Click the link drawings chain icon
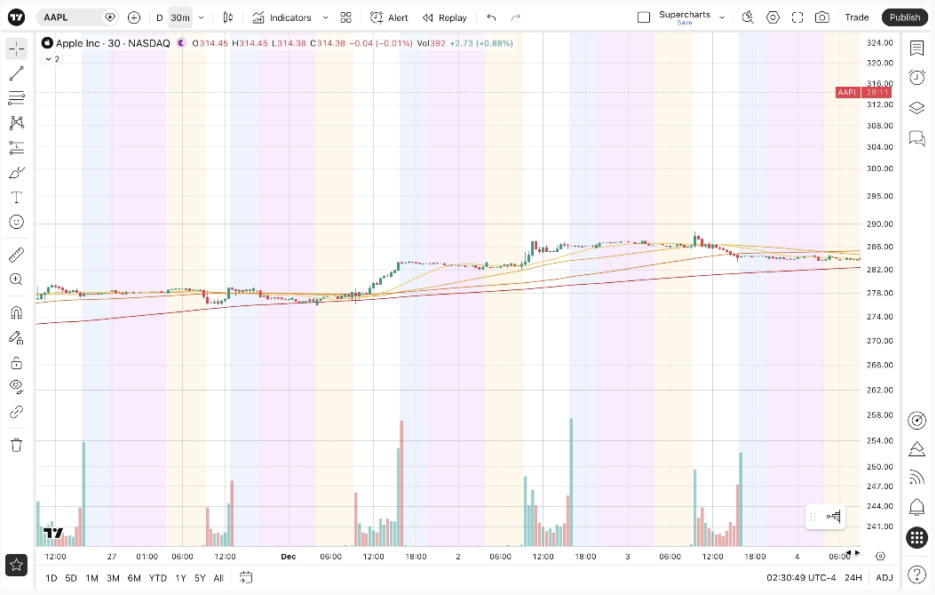 17,412
